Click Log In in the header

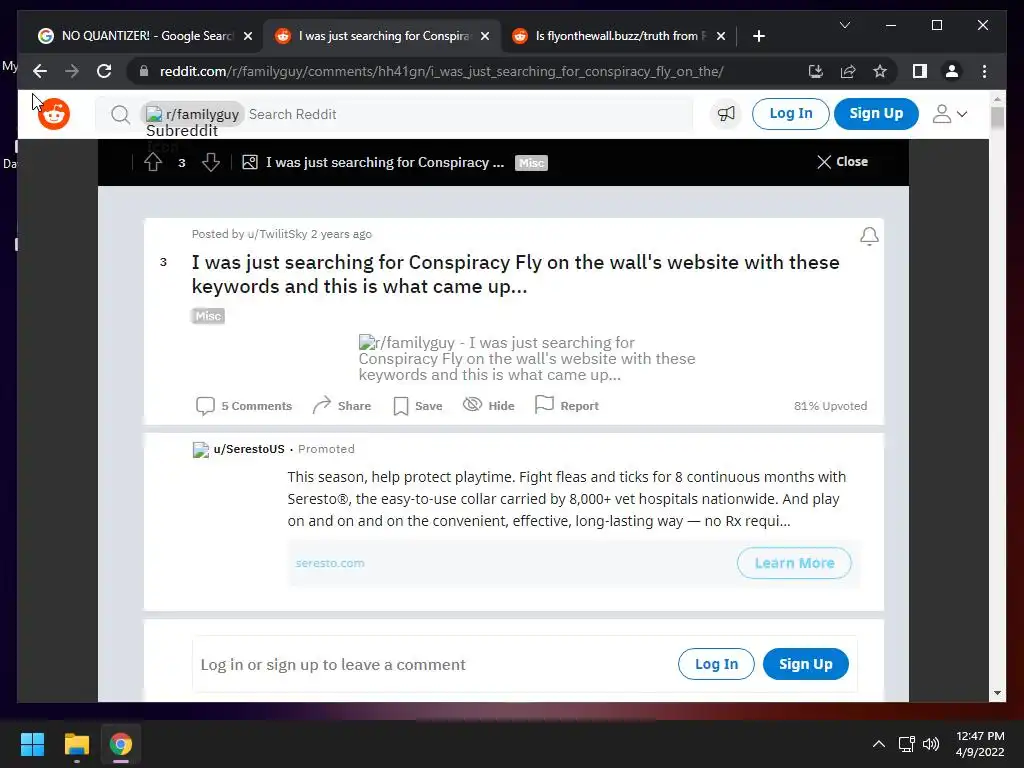(791, 114)
